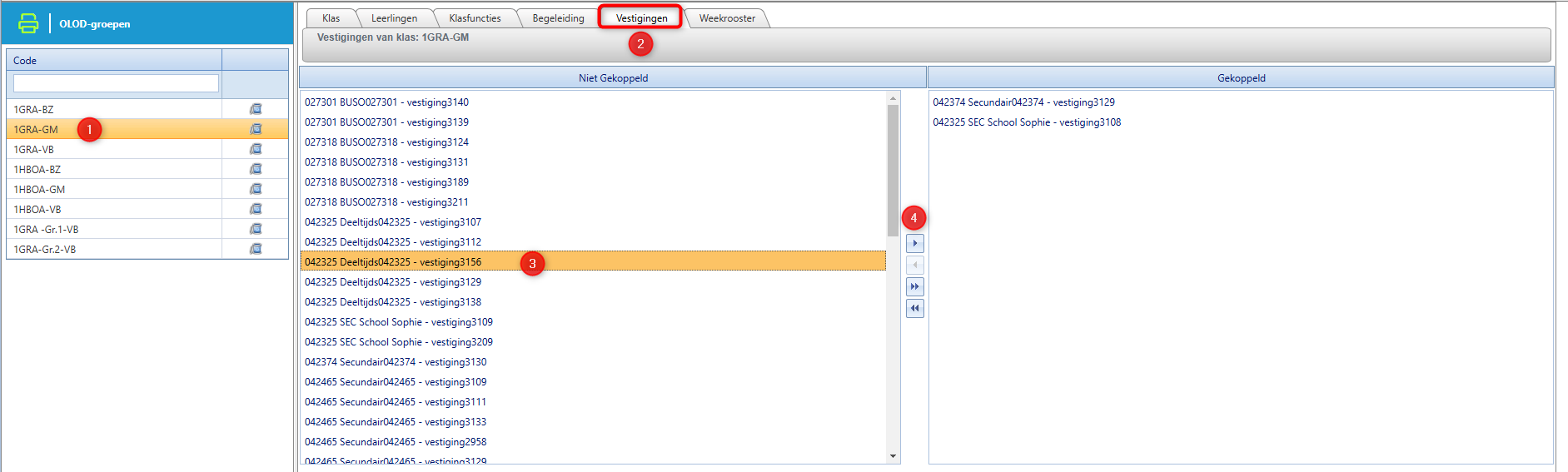Select group 1HBOA-BZ in the list

[37, 170]
